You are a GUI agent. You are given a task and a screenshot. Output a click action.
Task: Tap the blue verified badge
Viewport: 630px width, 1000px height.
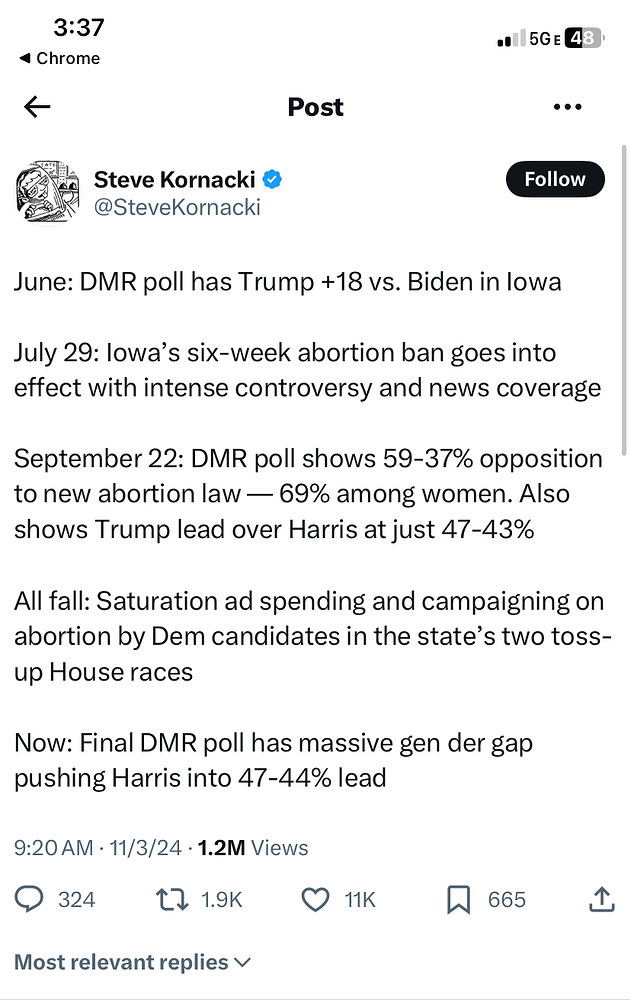(273, 180)
